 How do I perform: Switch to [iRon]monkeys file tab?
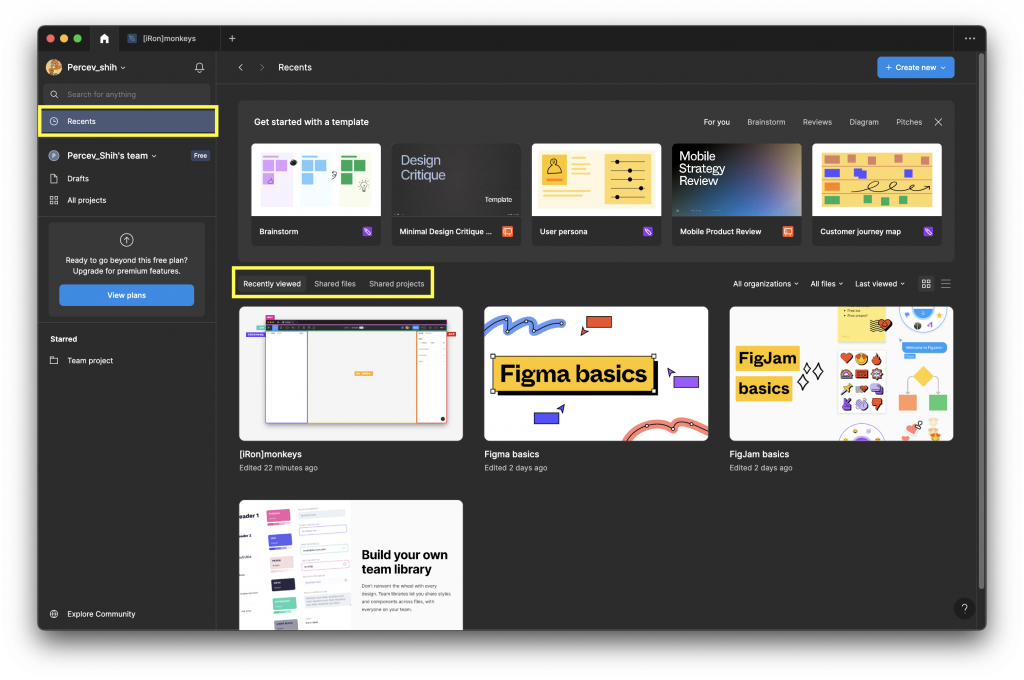coord(168,39)
